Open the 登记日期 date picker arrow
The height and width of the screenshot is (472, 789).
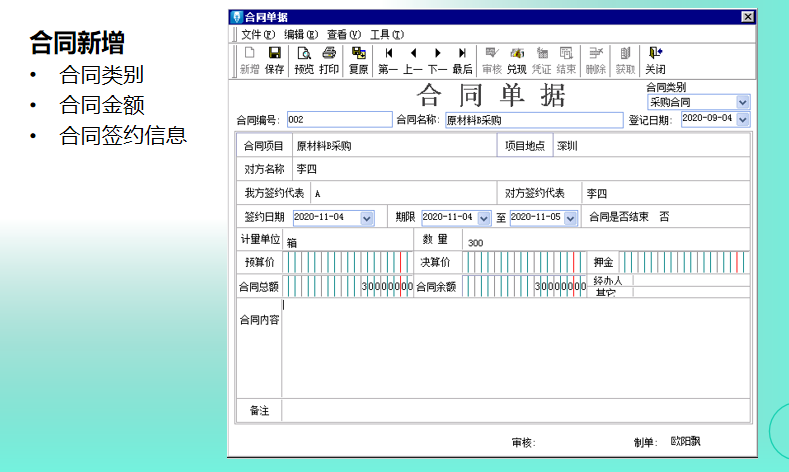tap(743, 119)
